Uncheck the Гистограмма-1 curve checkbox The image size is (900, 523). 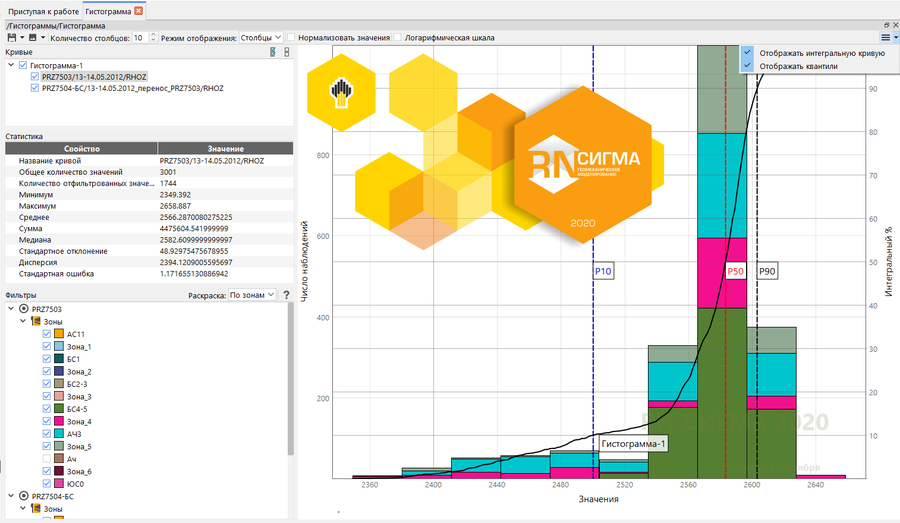tap(22, 65)
